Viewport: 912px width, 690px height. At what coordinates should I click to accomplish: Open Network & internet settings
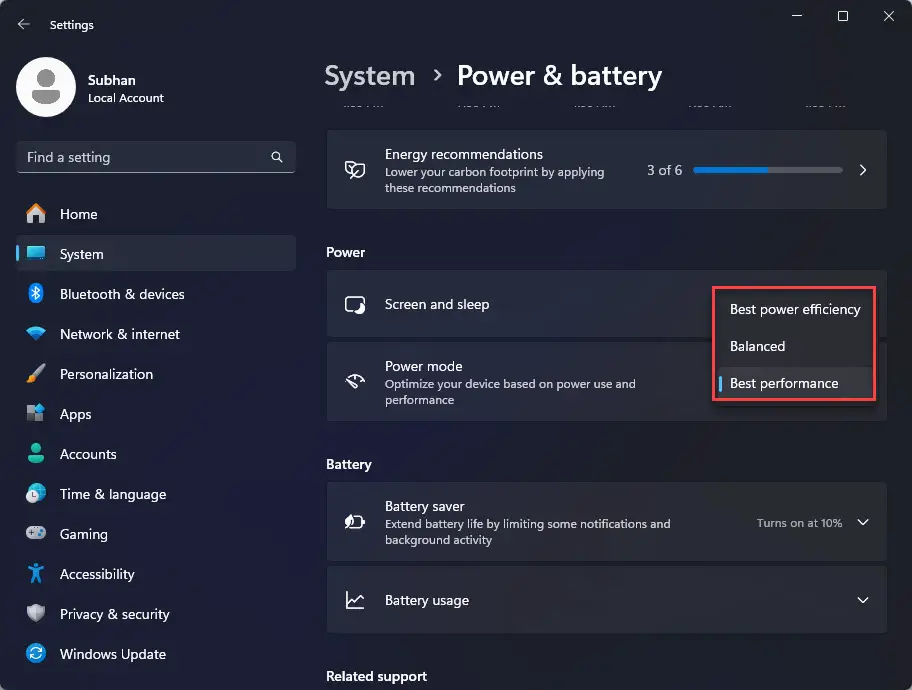click(x=119, y=334)
